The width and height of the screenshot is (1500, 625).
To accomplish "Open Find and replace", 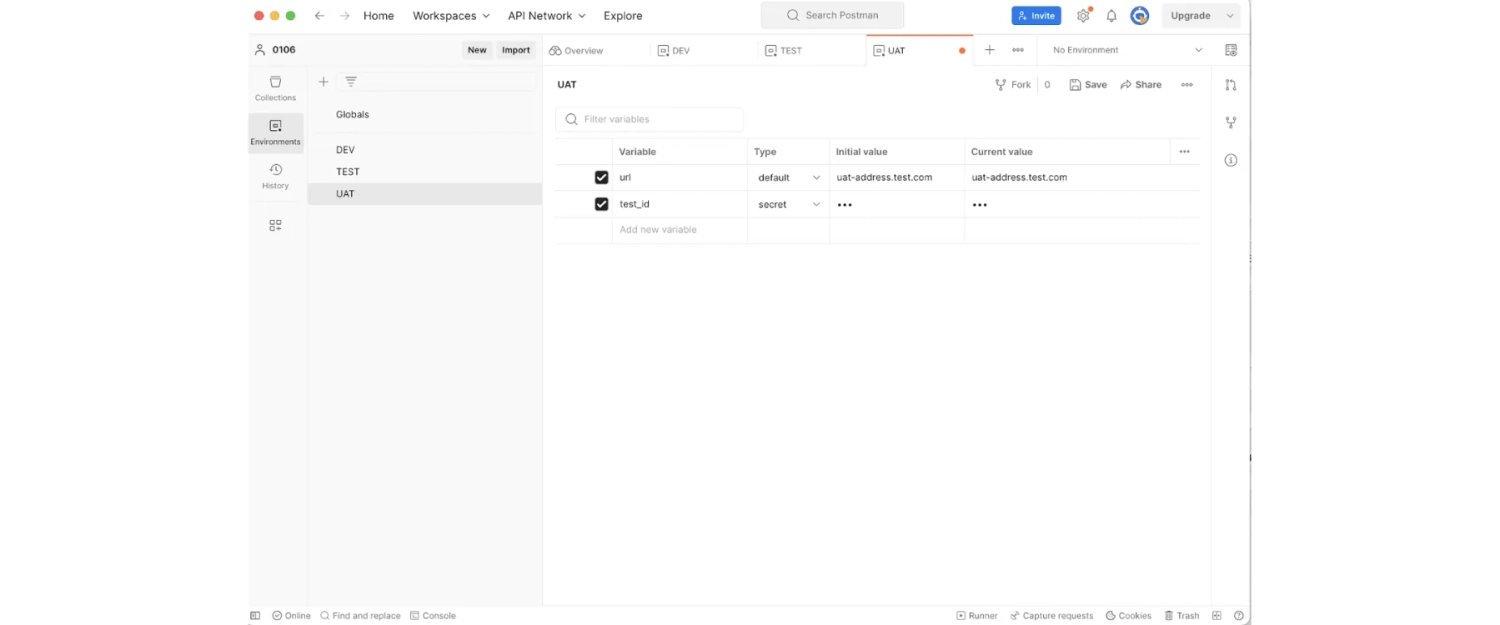I will pos(360,616).
